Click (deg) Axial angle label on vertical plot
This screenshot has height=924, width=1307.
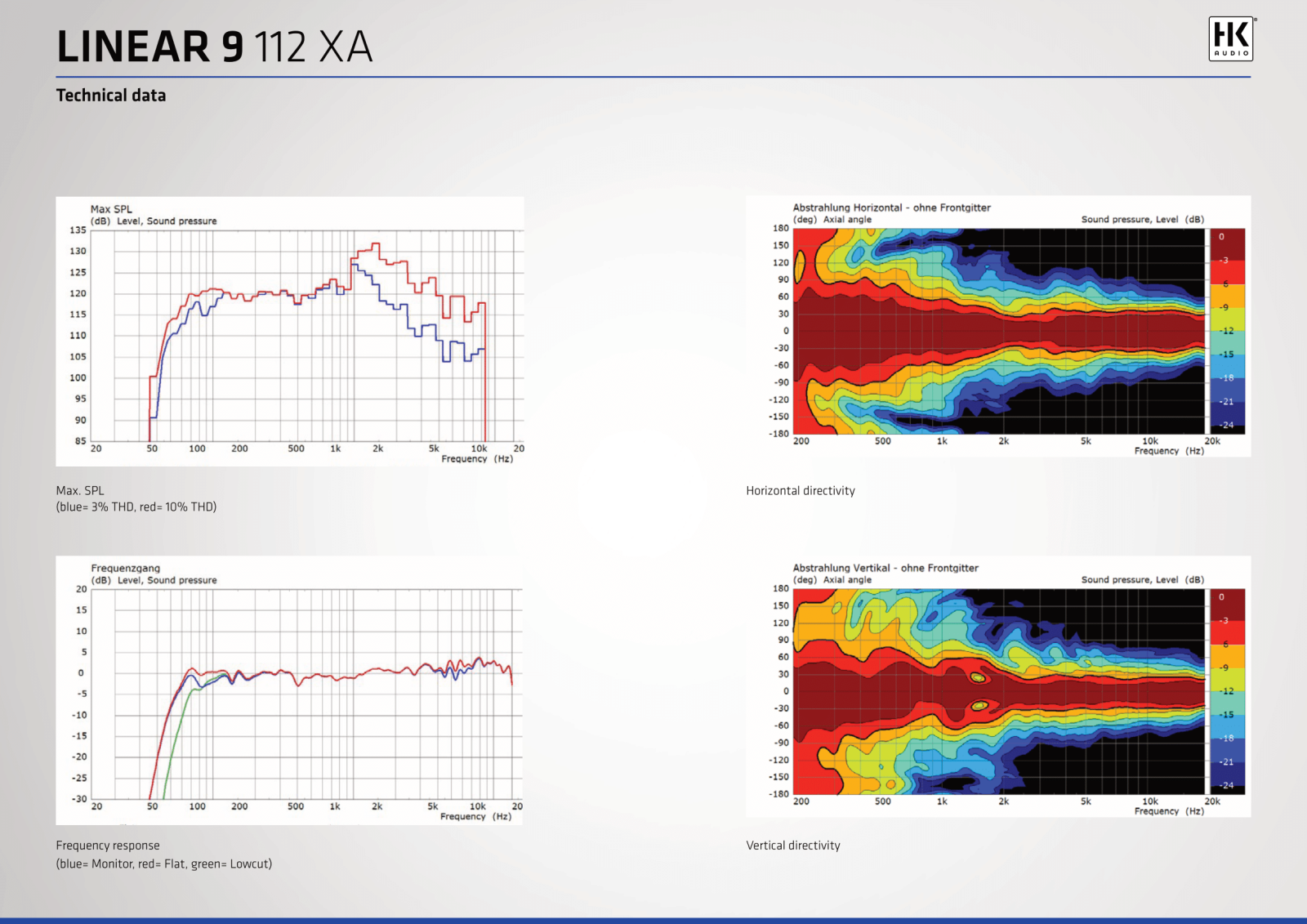pyautogui.click(x=832, y=580)
